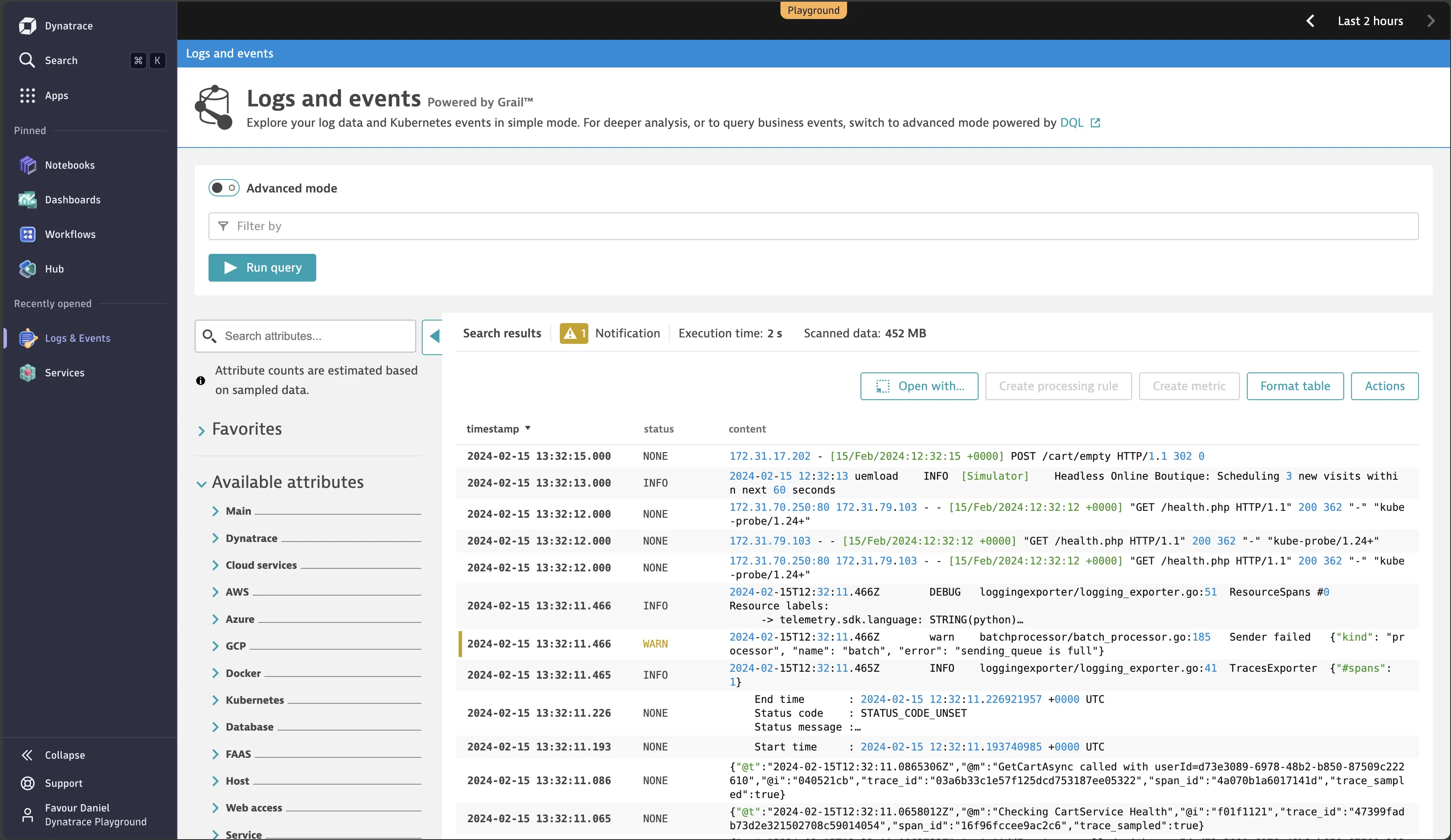Click the filter funnel icon
The image size is (1451, 840).
point(223,226)
